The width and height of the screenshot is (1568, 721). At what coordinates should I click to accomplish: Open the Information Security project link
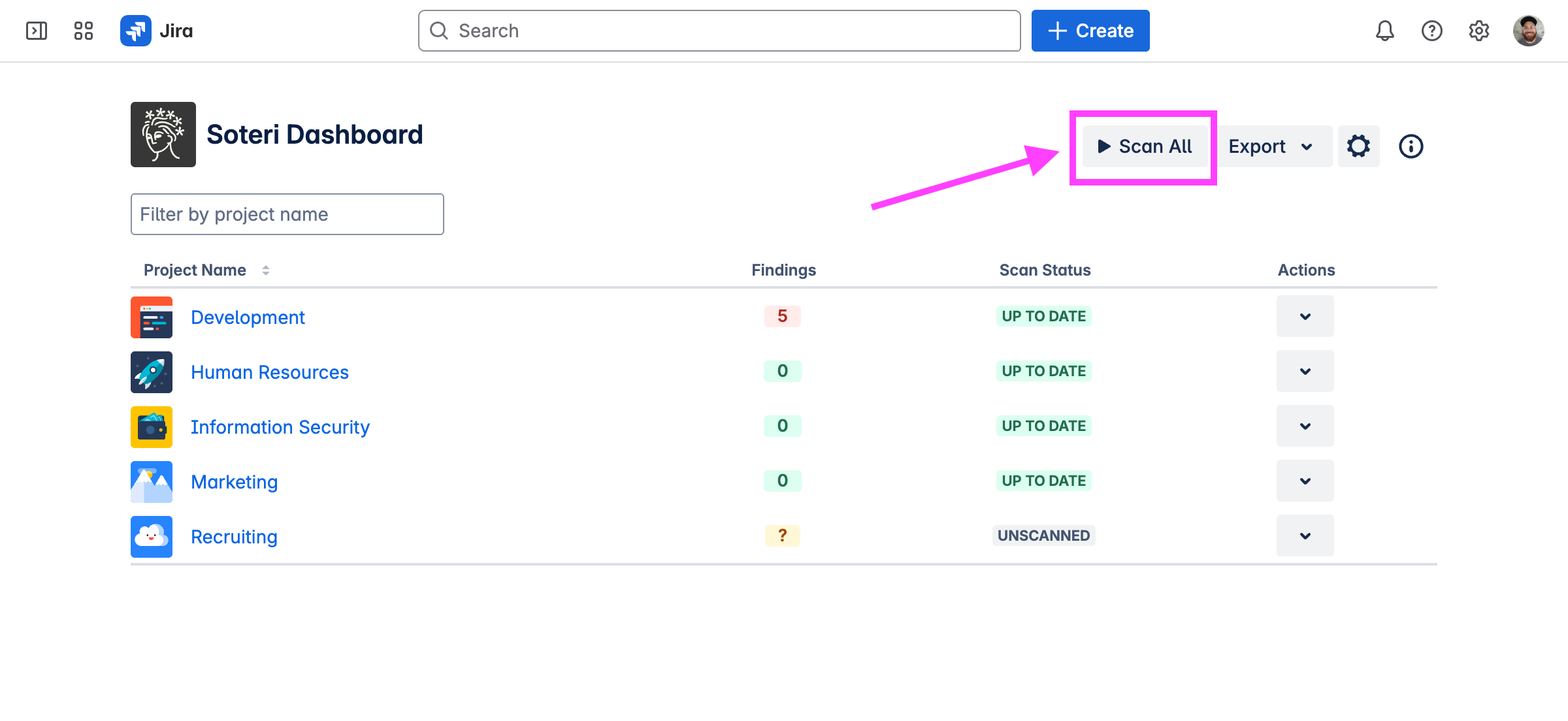click(x=280, y=427)
